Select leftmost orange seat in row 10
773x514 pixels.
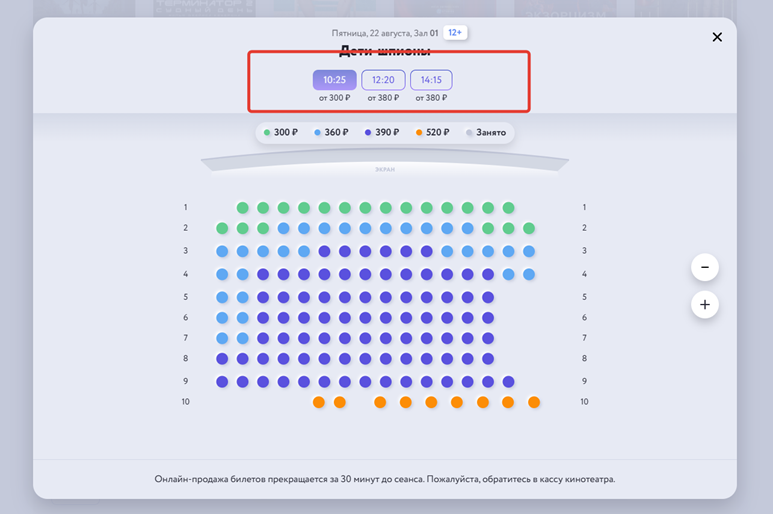click(319, 402)
